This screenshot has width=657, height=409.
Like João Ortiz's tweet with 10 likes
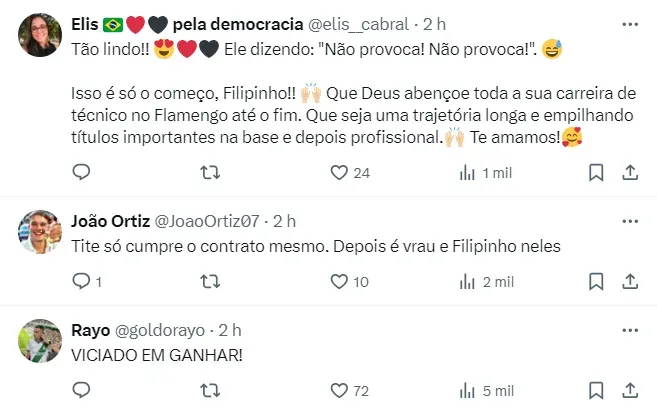click(x=338, y=282)
